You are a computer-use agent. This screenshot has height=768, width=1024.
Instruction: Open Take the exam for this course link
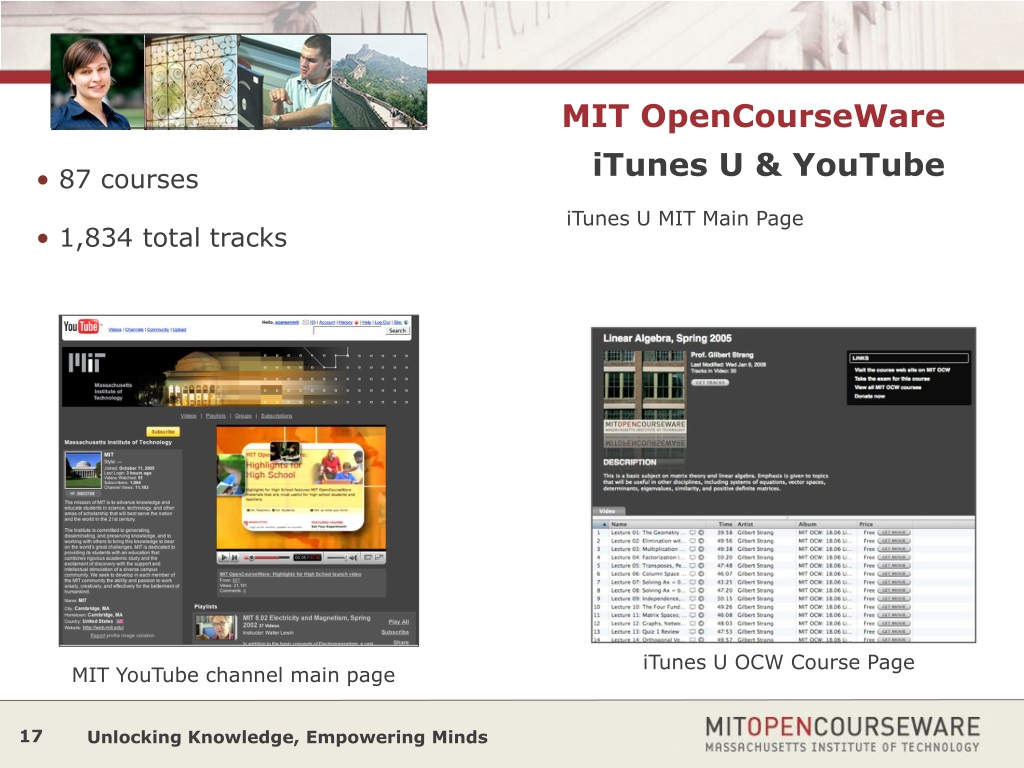[x=891, y=379]
